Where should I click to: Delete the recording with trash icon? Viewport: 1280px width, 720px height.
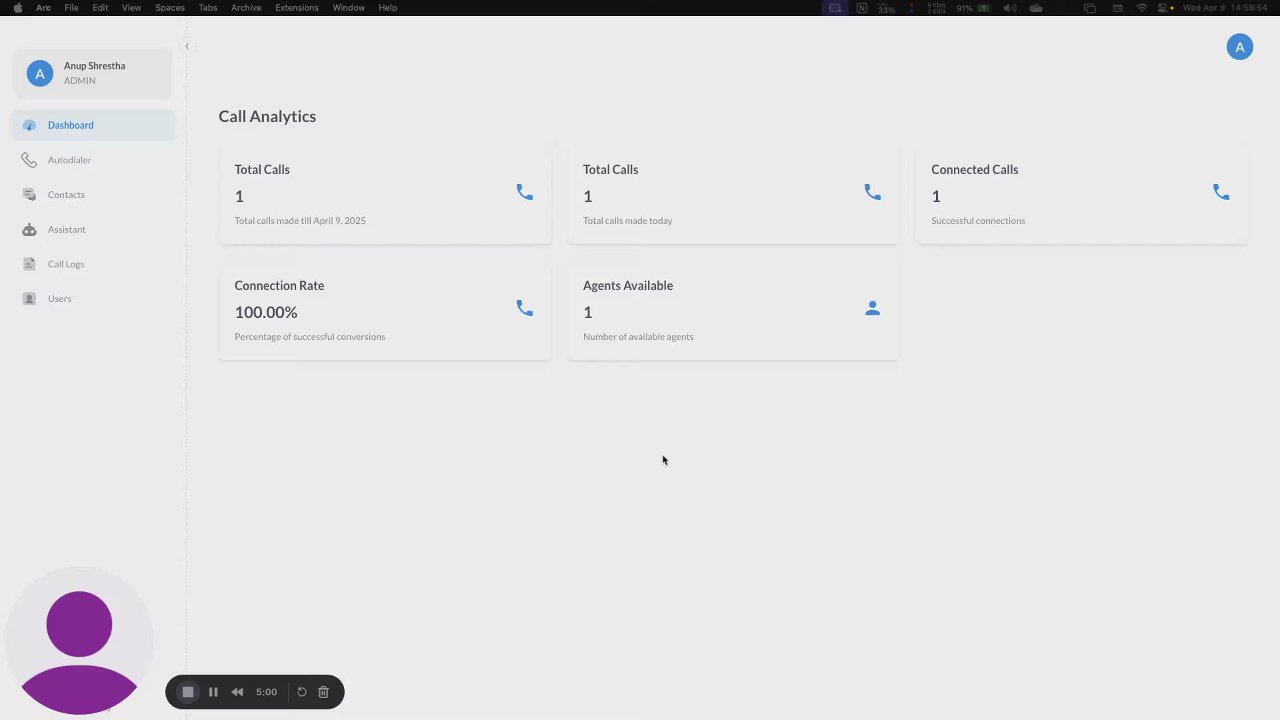323,692
